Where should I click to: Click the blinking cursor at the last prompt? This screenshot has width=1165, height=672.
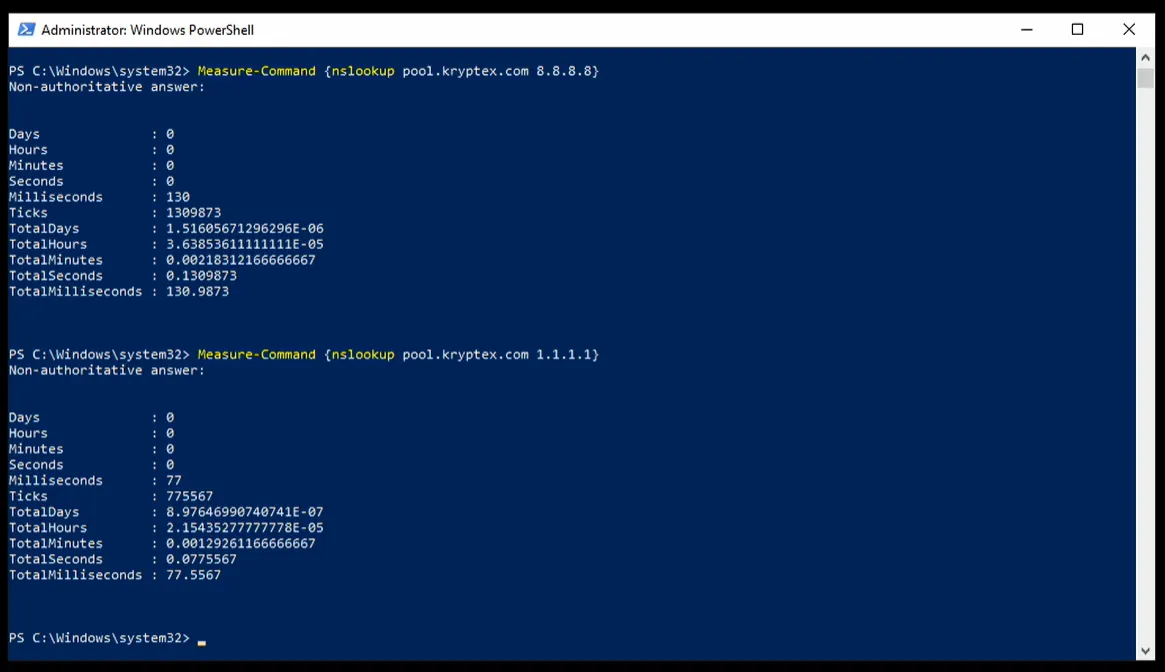tap(201, 641)
